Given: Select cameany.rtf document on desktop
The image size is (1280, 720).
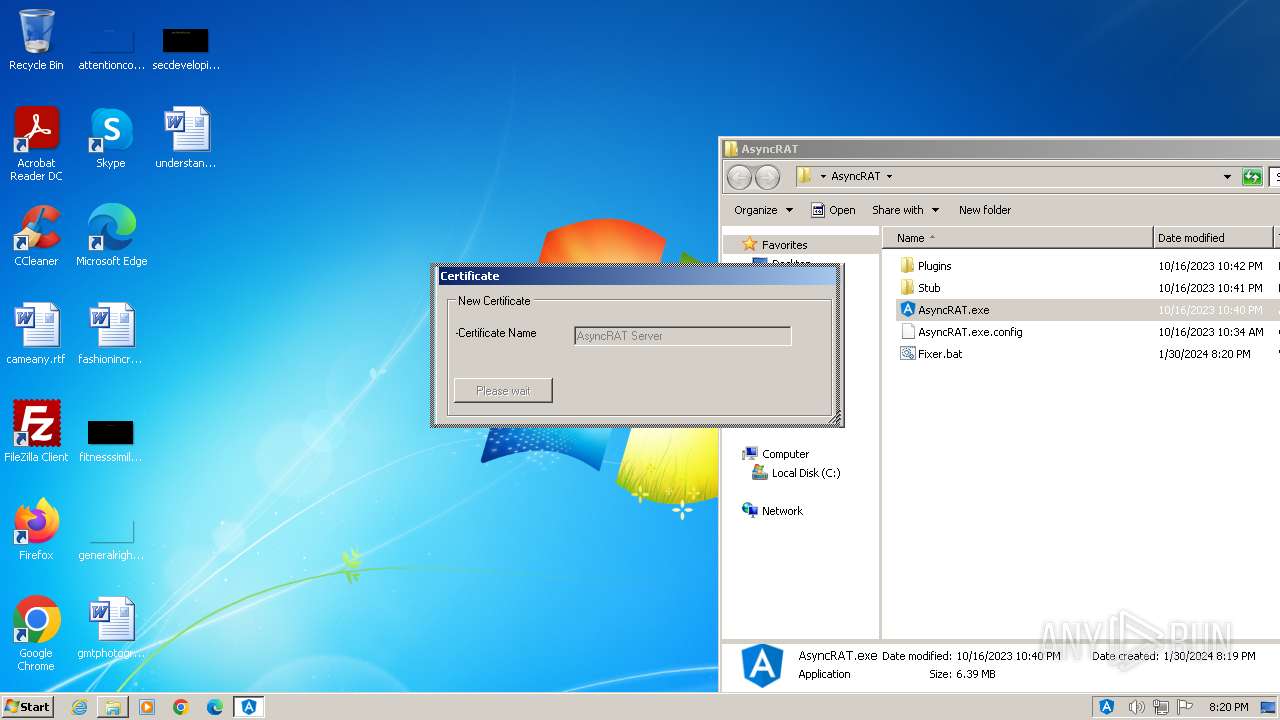Looking at the screenshot, I should [x=36, y=334].
